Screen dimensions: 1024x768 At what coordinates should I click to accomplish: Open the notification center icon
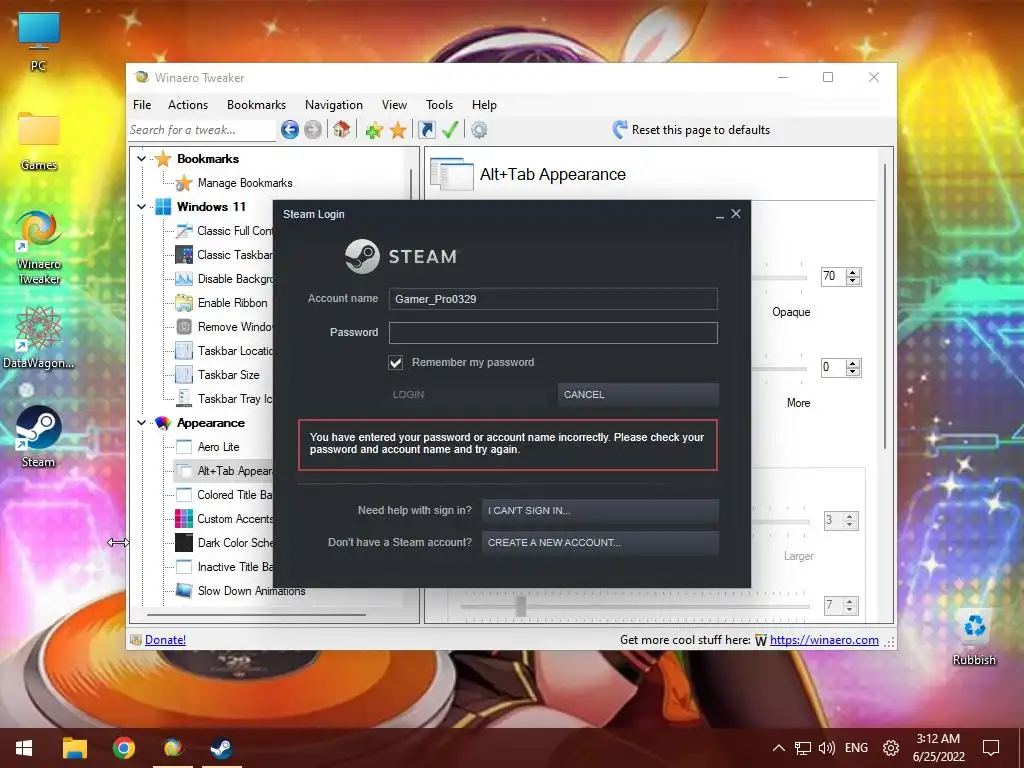point(991,748)
